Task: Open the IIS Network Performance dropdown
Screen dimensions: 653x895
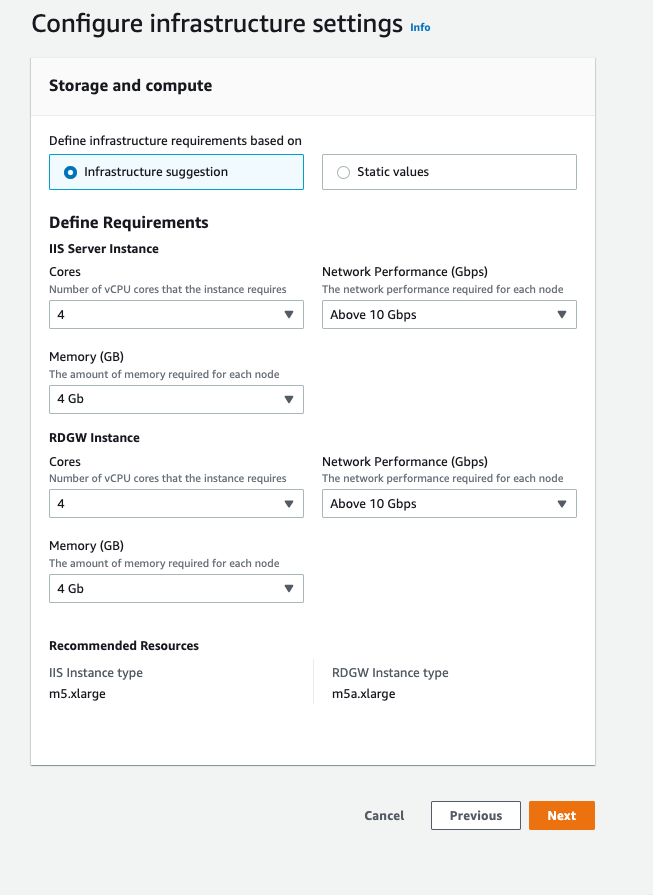Action: (448, 314)
